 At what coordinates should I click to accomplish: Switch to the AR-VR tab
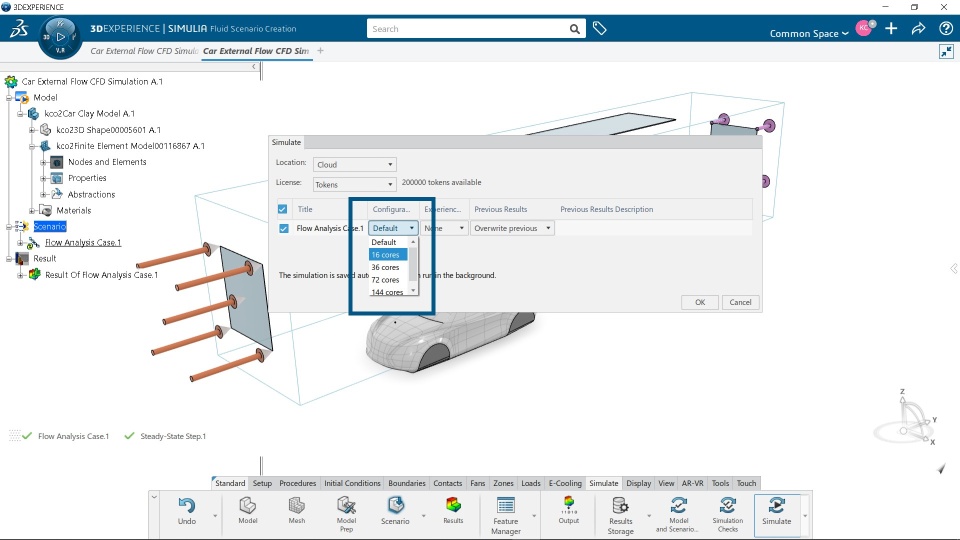click(692, 483)
